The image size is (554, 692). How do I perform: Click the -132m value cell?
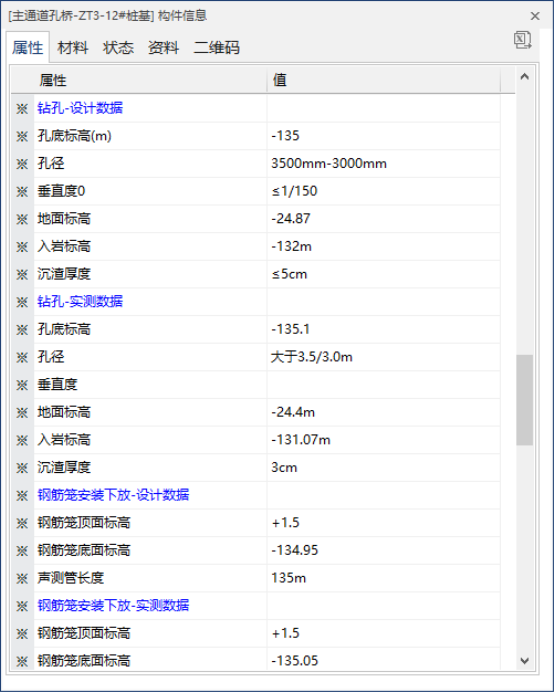coord(384,246)
